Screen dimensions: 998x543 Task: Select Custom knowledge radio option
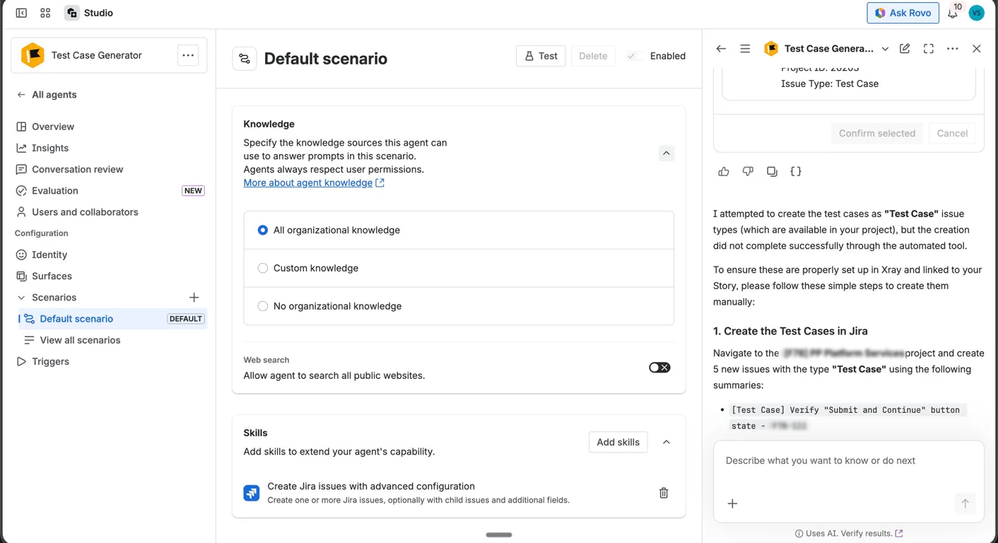[263, 268]
